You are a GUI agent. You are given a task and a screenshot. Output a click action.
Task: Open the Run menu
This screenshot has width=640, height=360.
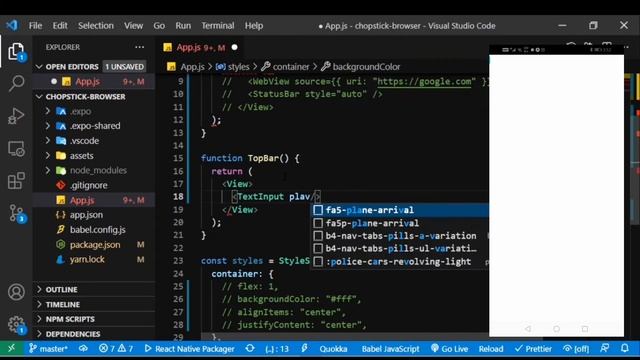(183, 25)
